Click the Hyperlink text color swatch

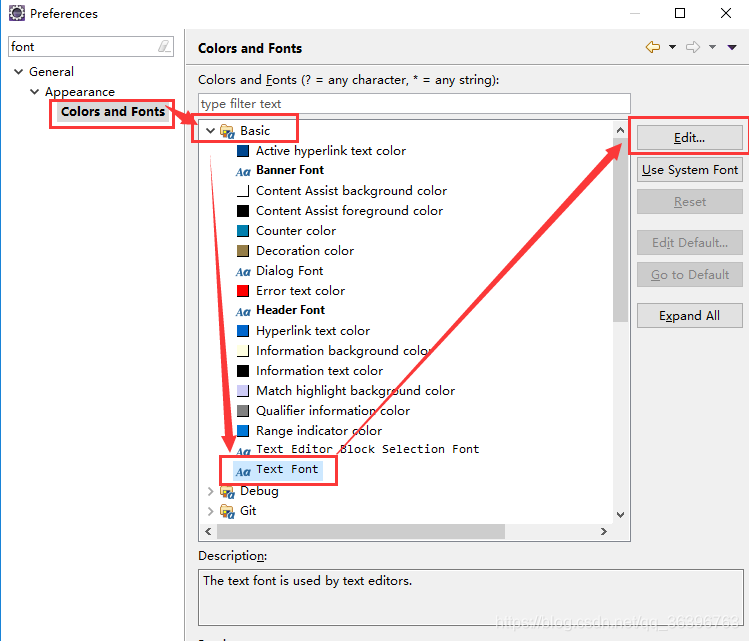[x=243, y=331]
